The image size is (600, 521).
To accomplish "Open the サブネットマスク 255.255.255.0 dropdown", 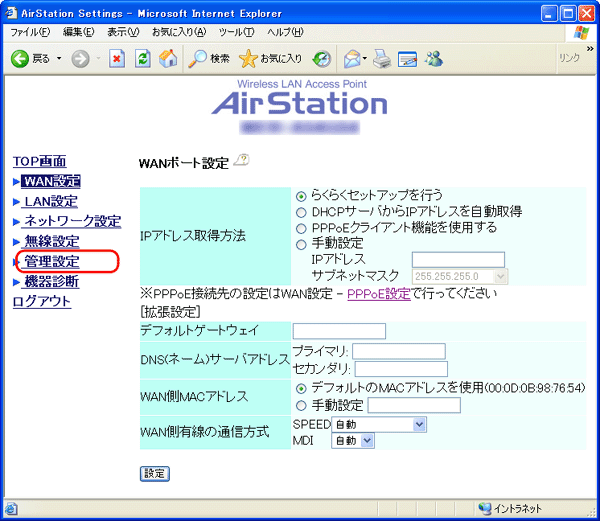I will pos(460,276).
